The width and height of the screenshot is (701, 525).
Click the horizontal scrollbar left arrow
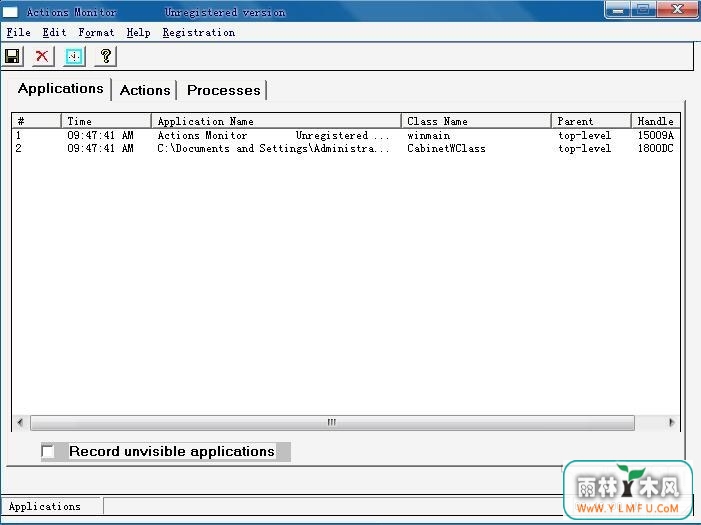20,422
